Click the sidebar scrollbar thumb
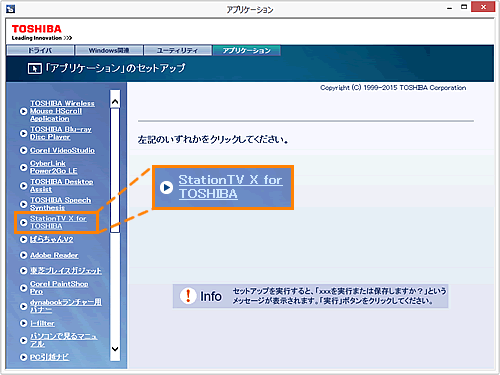This screenshot has height=375, width=500. coord(115,170)
